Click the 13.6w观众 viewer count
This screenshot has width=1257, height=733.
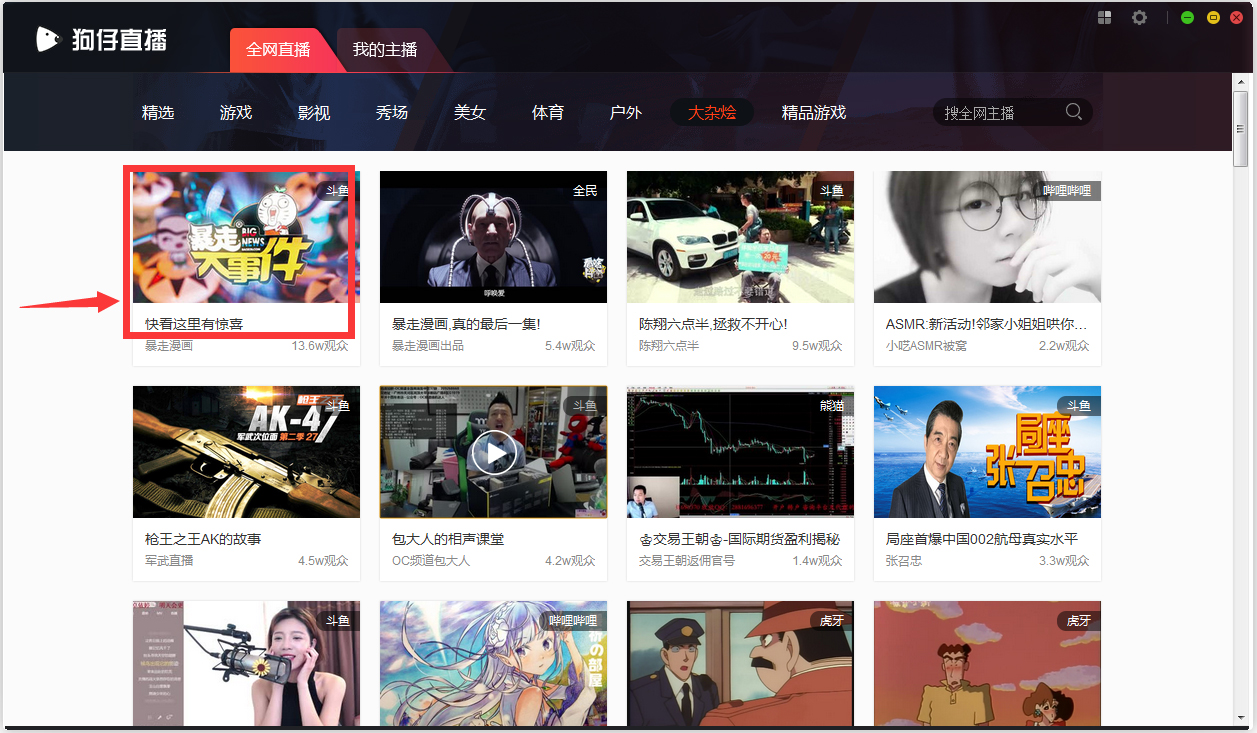point(320,346)
